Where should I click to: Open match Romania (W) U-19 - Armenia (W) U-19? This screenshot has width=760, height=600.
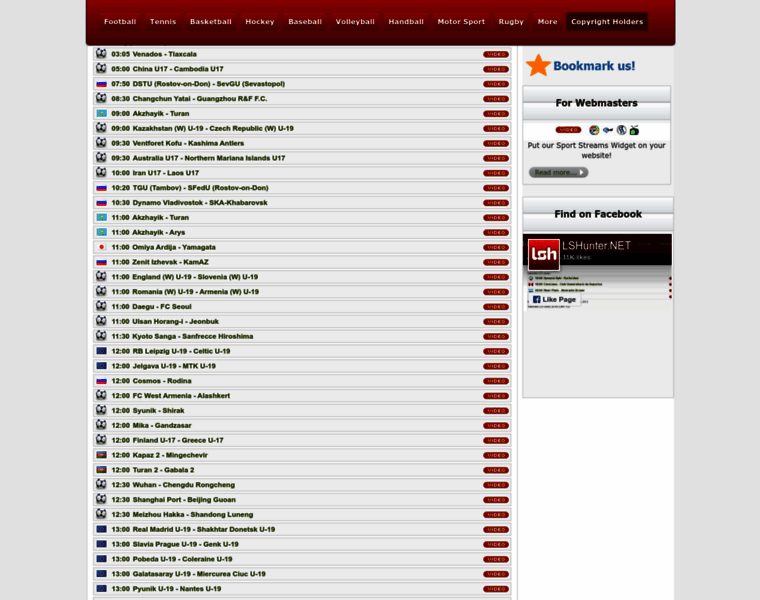[x=195, y=292]
